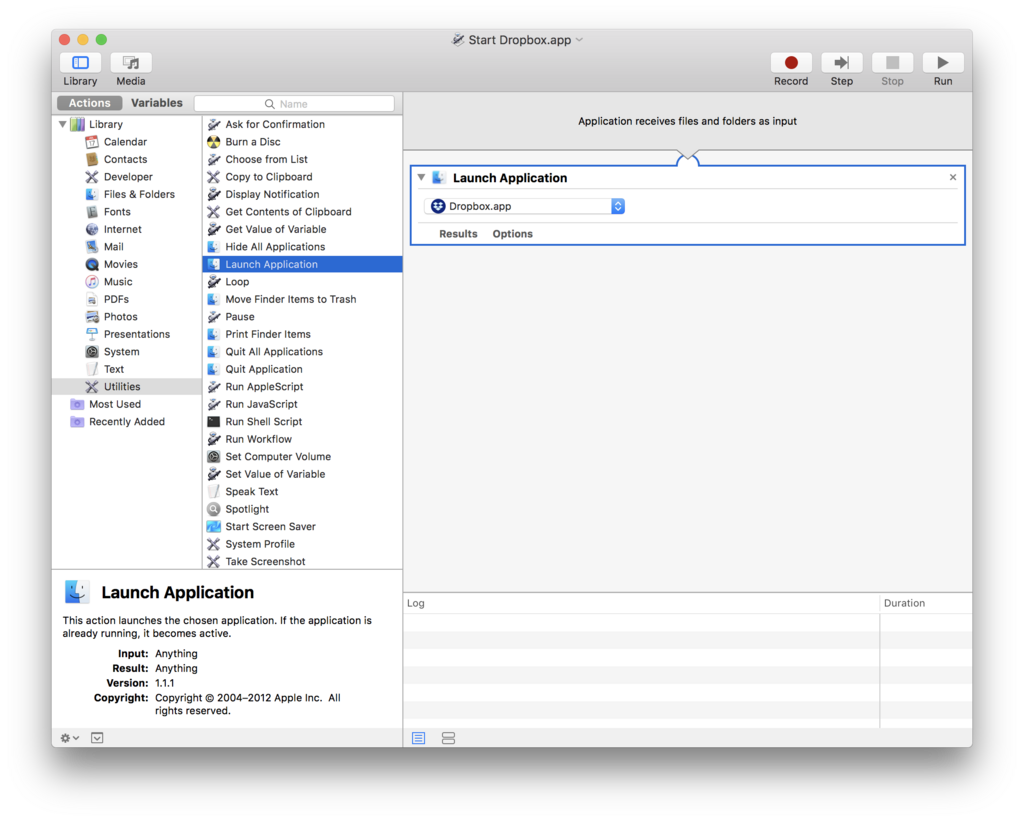Viewport: 1024px width, 821px height.
Task: Toggle the description pane visibility button
Action: (x=97, y=738)
